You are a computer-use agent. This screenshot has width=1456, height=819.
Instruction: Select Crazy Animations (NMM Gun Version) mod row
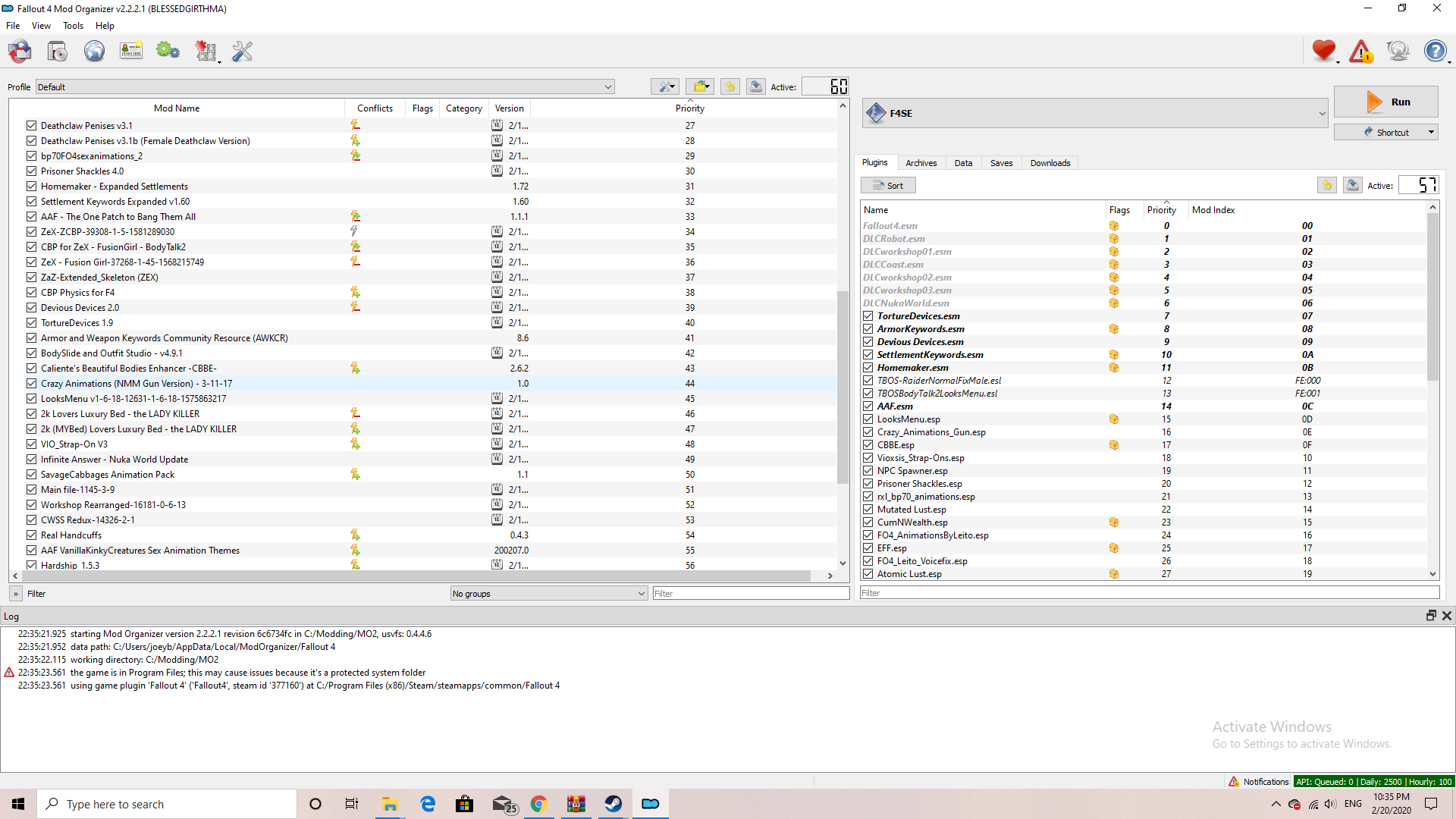pos(423,383)
